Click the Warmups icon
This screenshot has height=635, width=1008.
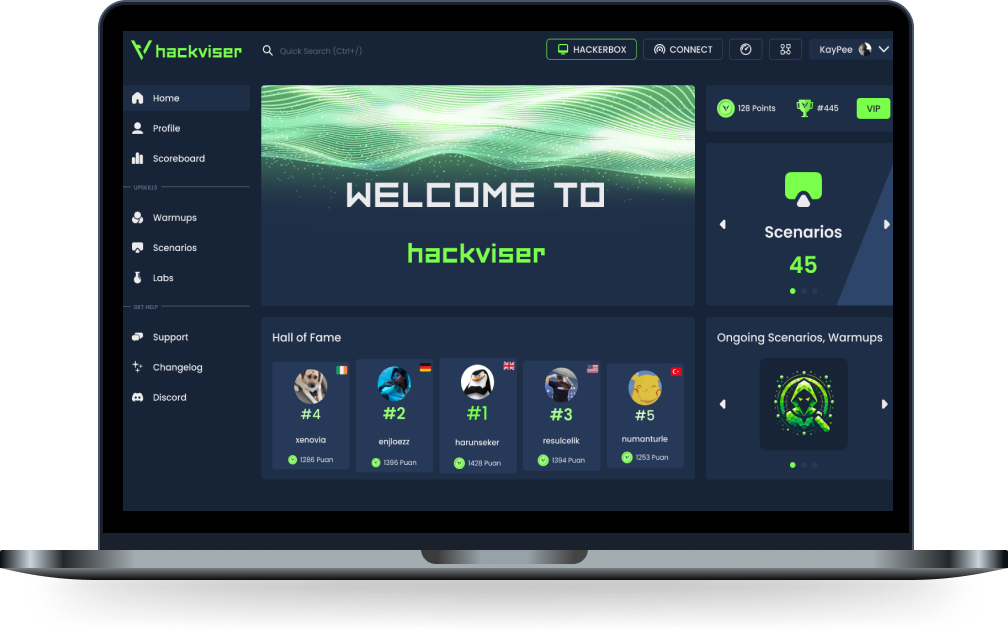point(138,217)
